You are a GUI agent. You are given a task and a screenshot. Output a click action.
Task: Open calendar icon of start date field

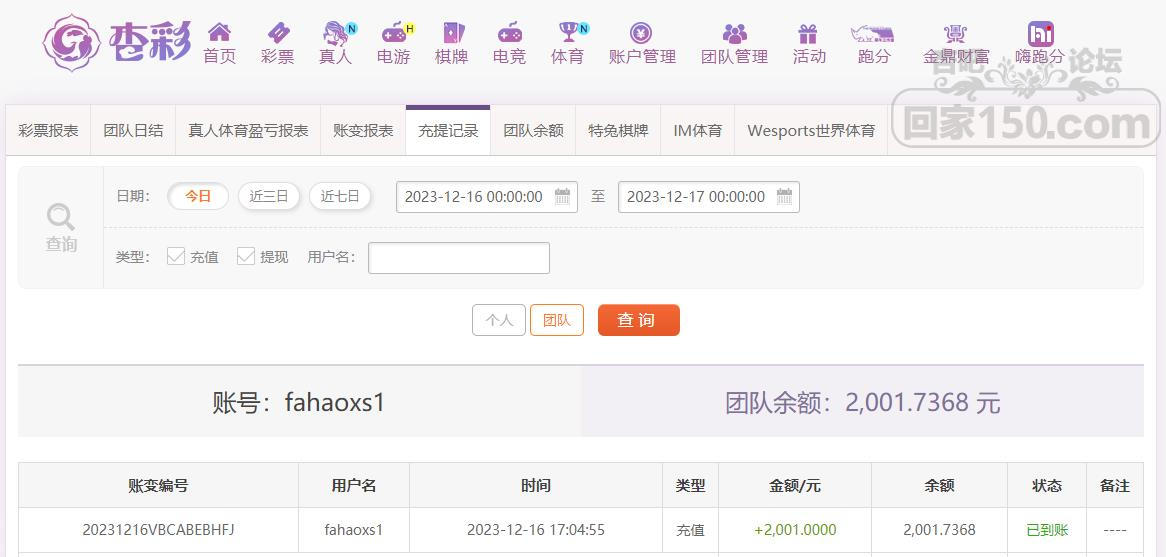pos(562,197)
